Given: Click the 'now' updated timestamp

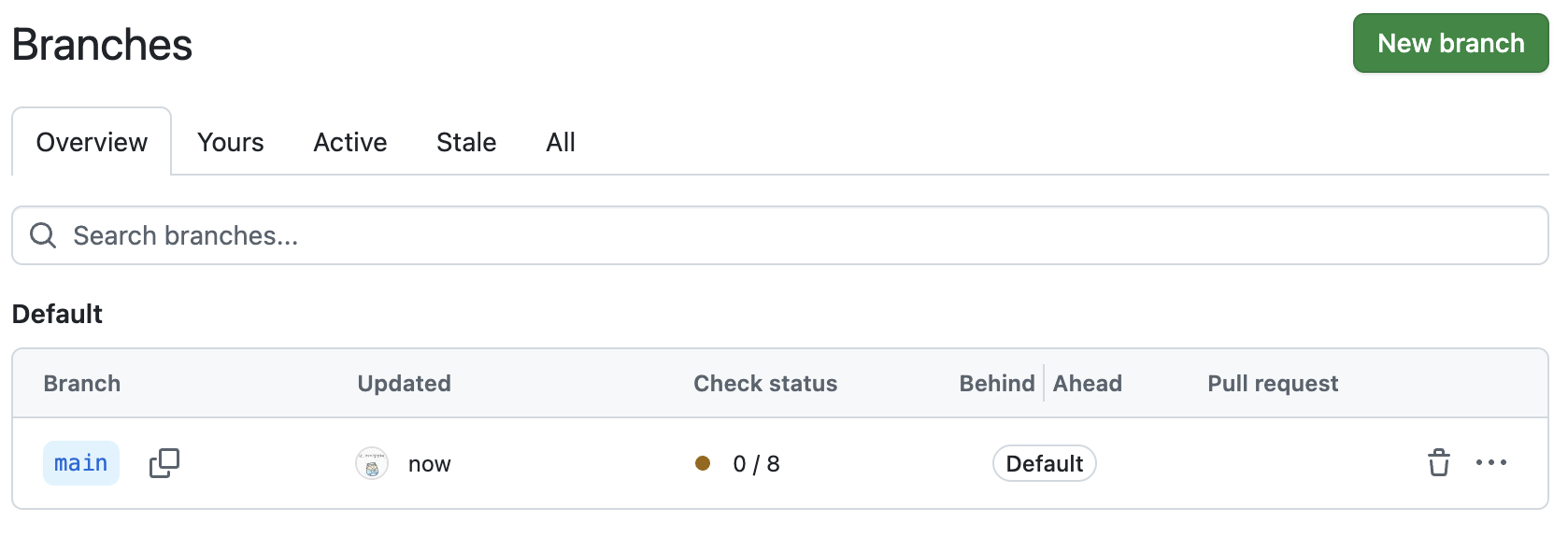Looking at the screenshot, I should (430, 464).
